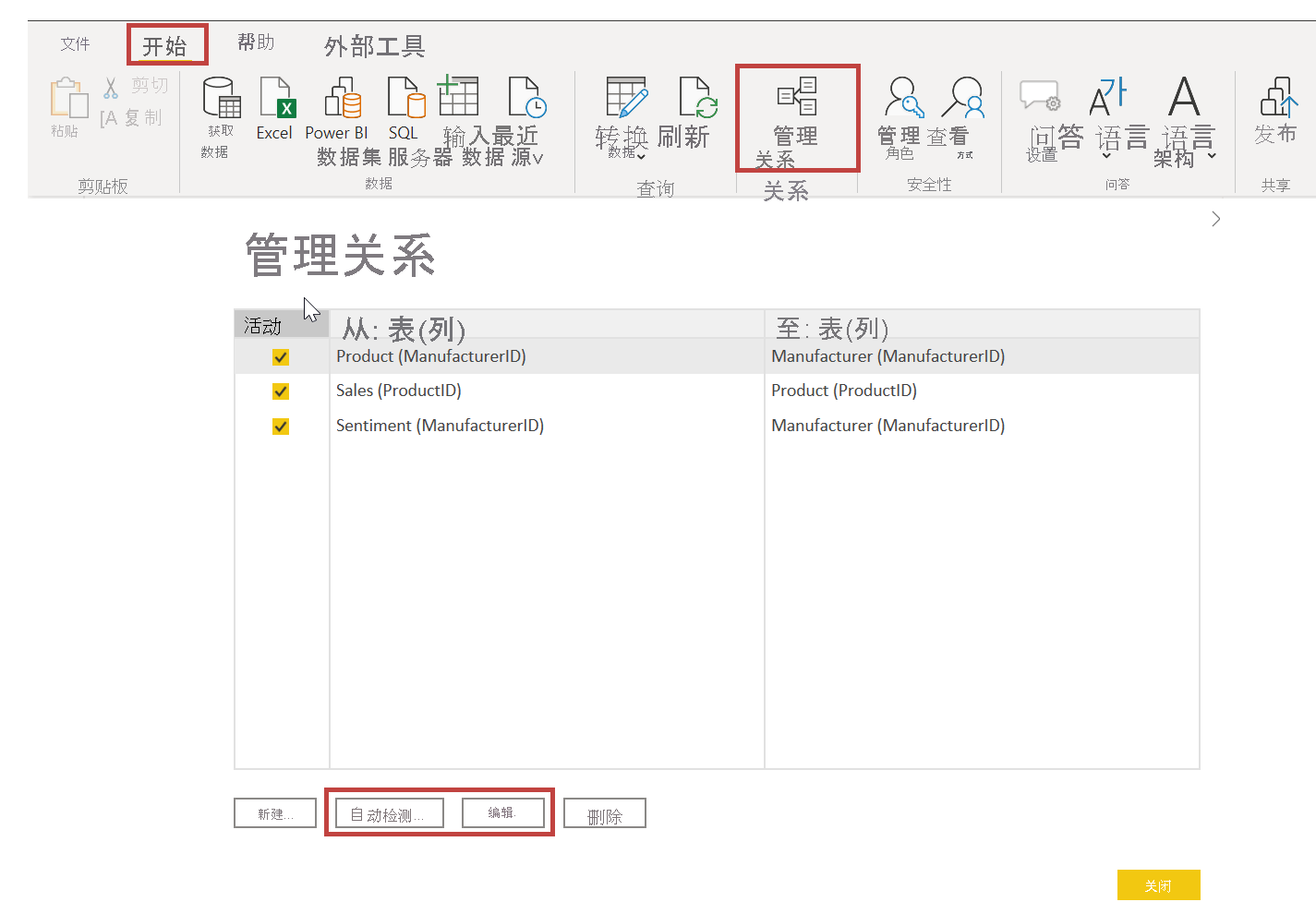Viewport: 1316px width, 914px height.
Task: Click the yellow Close (关闭) button
Action: (x=1159, y=884)
